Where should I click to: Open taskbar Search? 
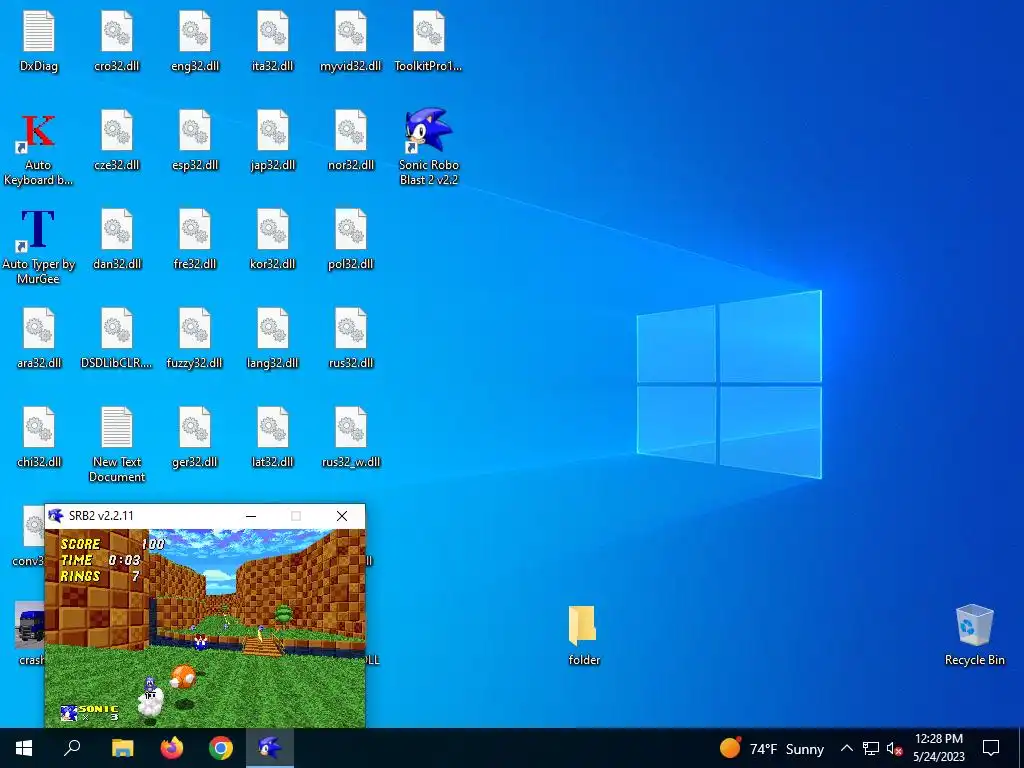pyautogui.click(x=72, y=748)
